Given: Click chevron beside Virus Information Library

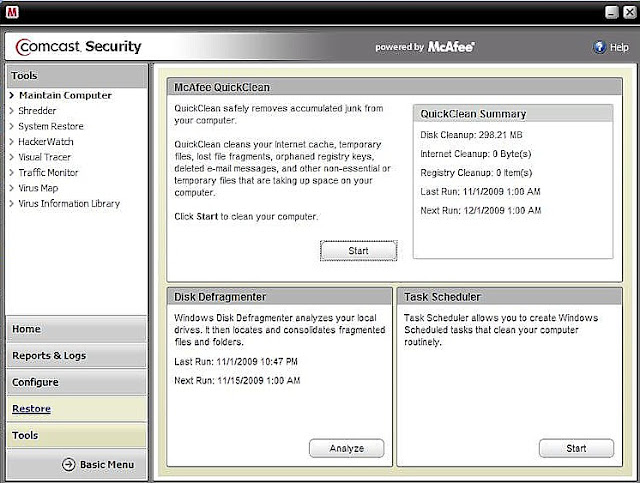Looking at the screenshot, I should click(x=11, y=204).
